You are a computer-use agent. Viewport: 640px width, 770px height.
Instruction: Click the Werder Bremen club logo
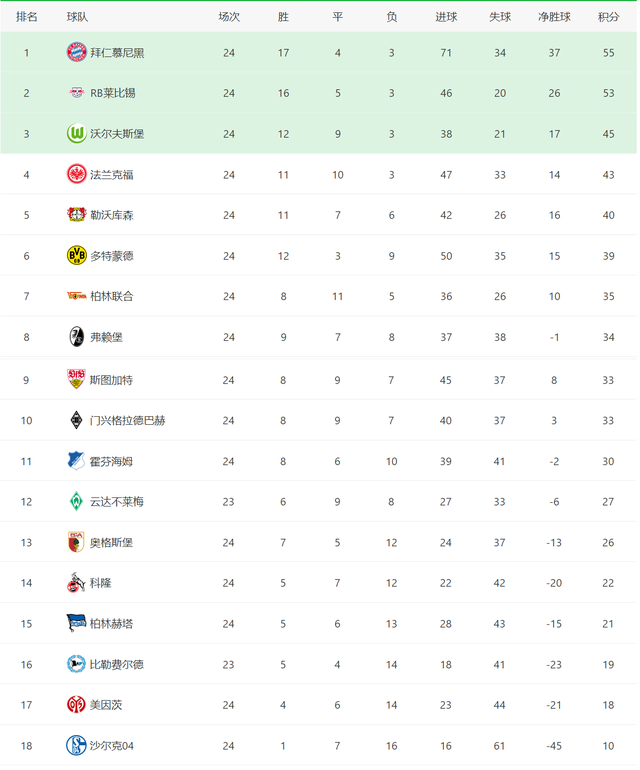coord(77,501)
